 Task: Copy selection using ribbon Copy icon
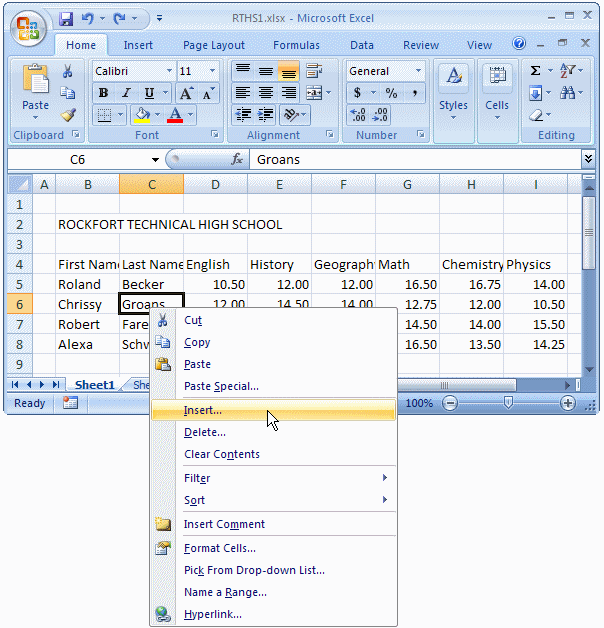[x=68, y=93]
